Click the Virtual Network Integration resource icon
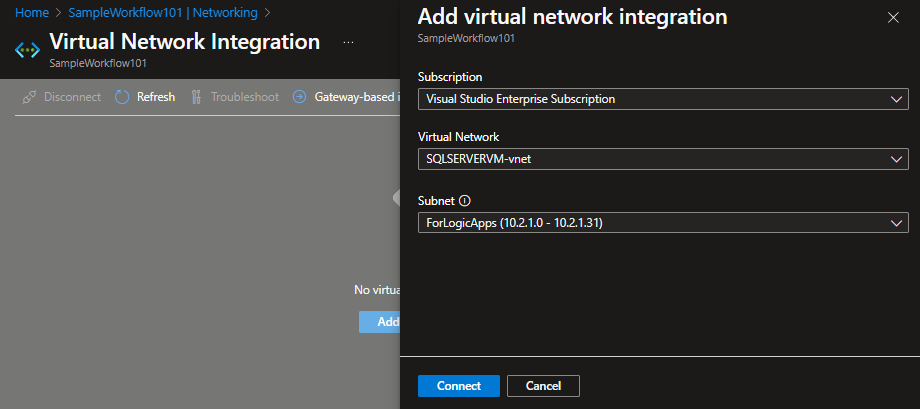This screenshot has width=920, height=409. (27, 50)
